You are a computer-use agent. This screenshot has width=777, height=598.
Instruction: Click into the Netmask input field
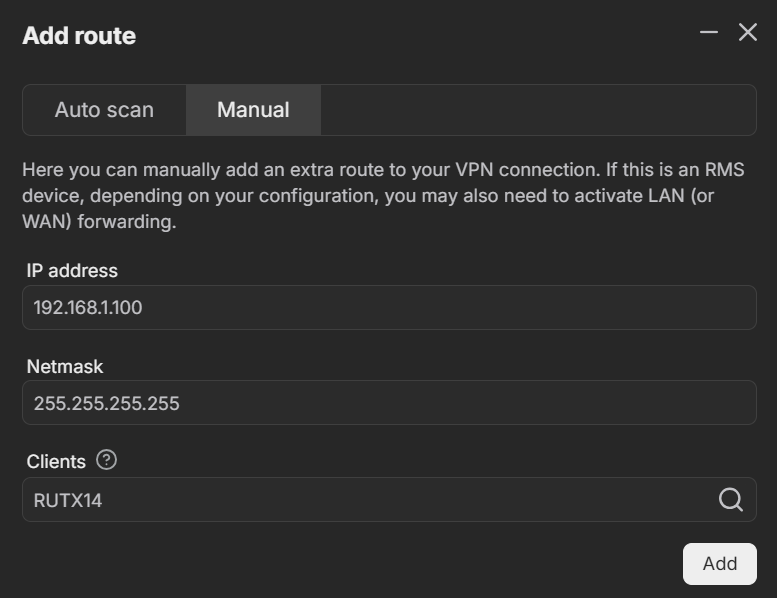[x=388, y=404]
